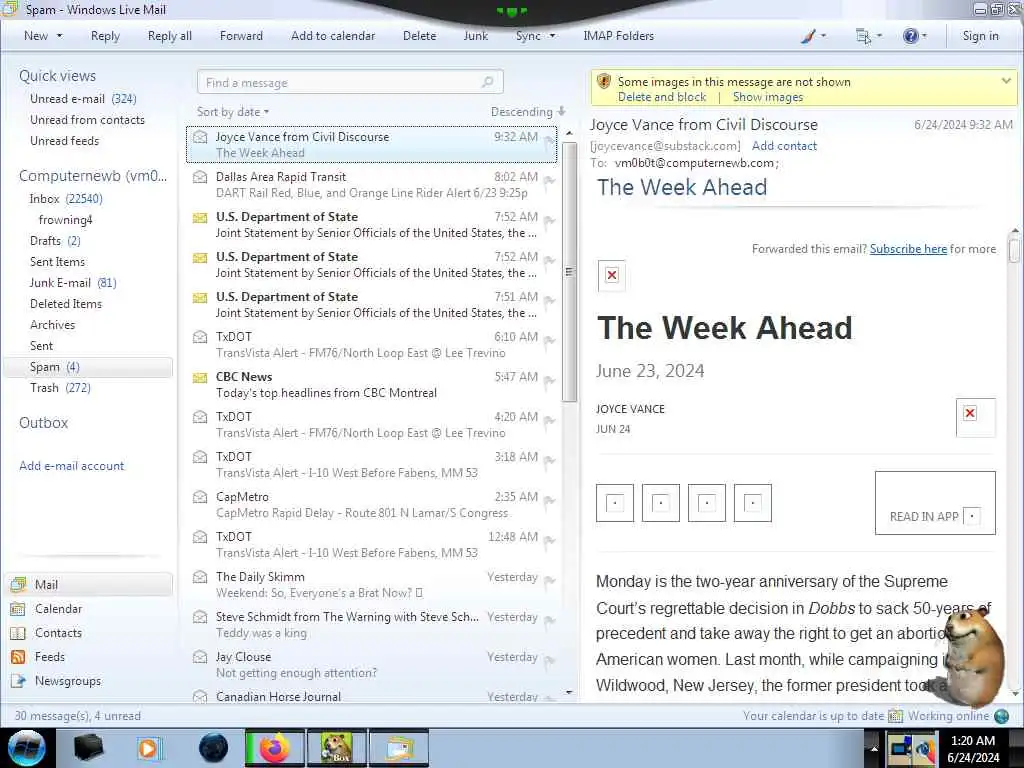The image size is (1024, 768).
Task: Click the first blocked share icon box
Action: click(x=615, y=503)
